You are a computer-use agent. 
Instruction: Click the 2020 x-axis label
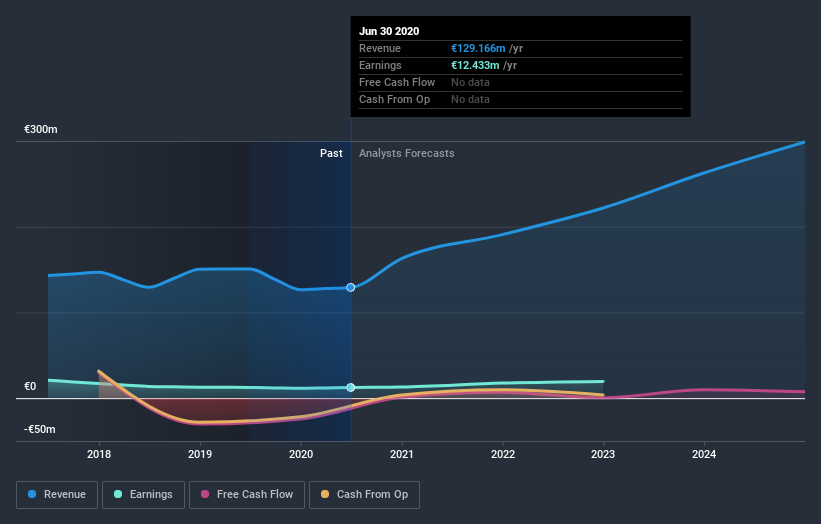[301, 454]
